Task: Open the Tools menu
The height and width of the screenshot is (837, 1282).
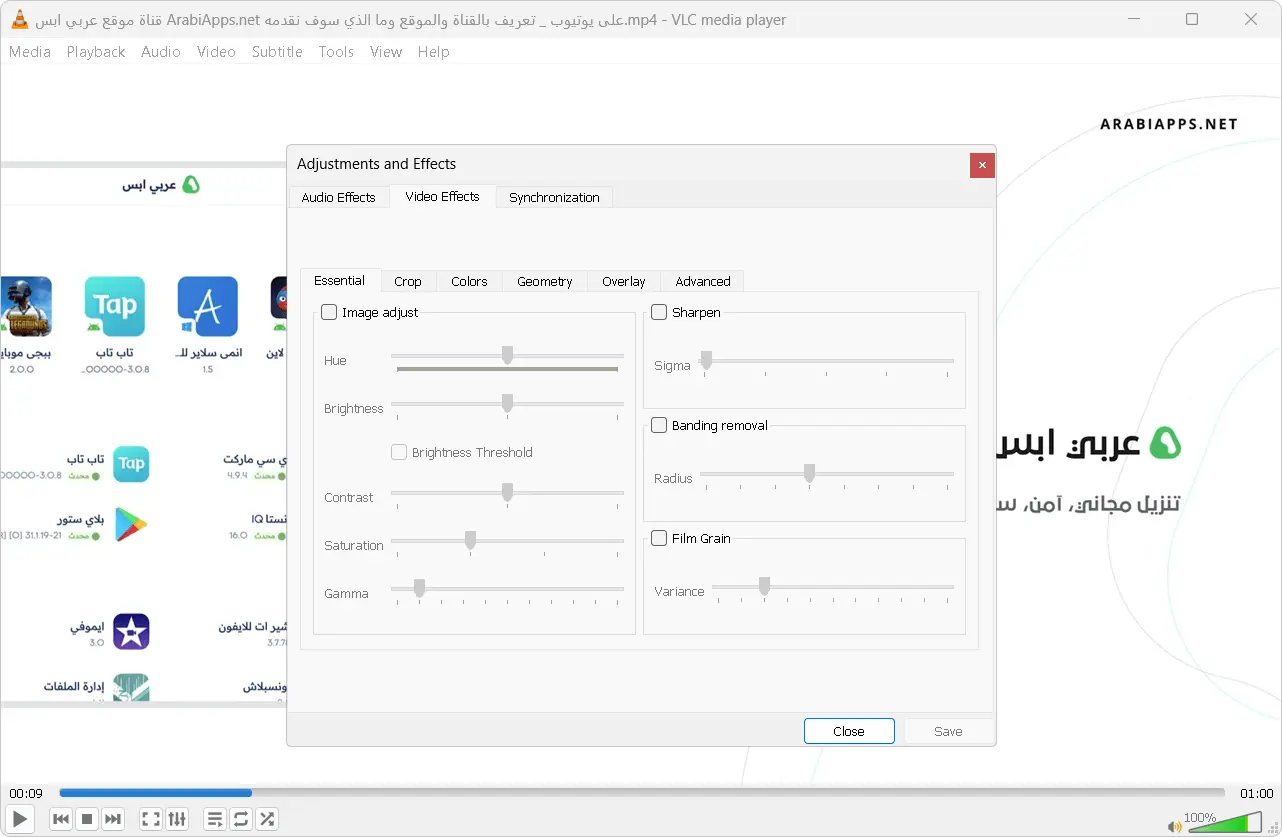Action: (x=336, y=52)
